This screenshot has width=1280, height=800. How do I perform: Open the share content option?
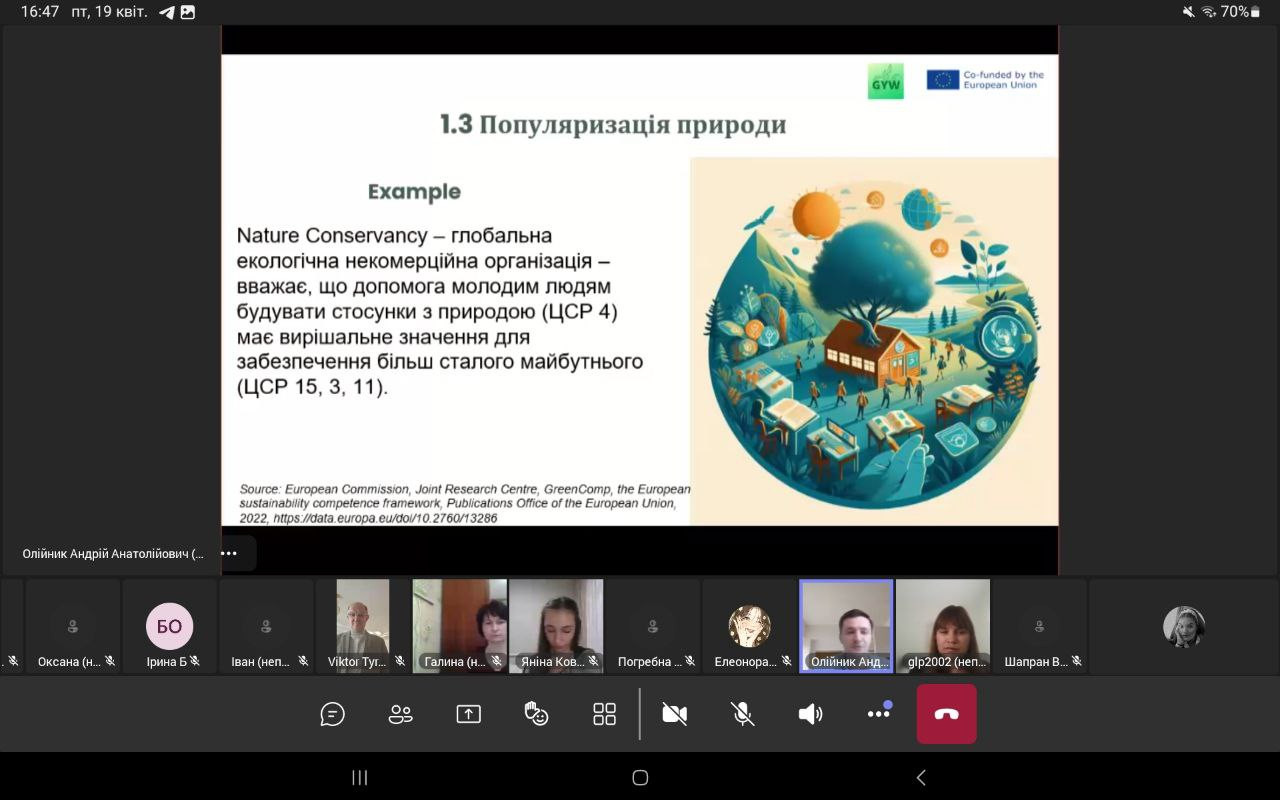[x=468, y=714]
